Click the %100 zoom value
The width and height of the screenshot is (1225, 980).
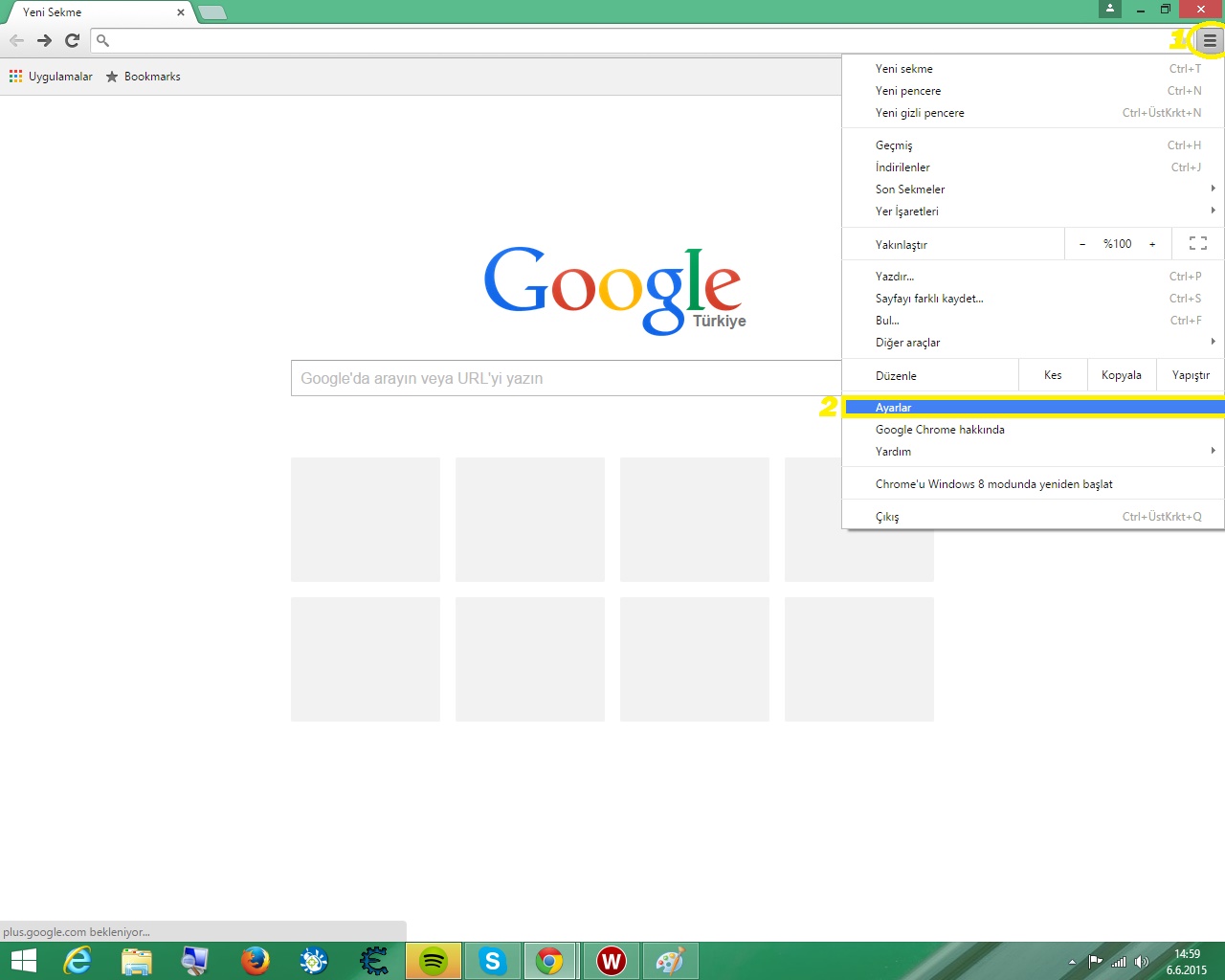[1118, 244]
